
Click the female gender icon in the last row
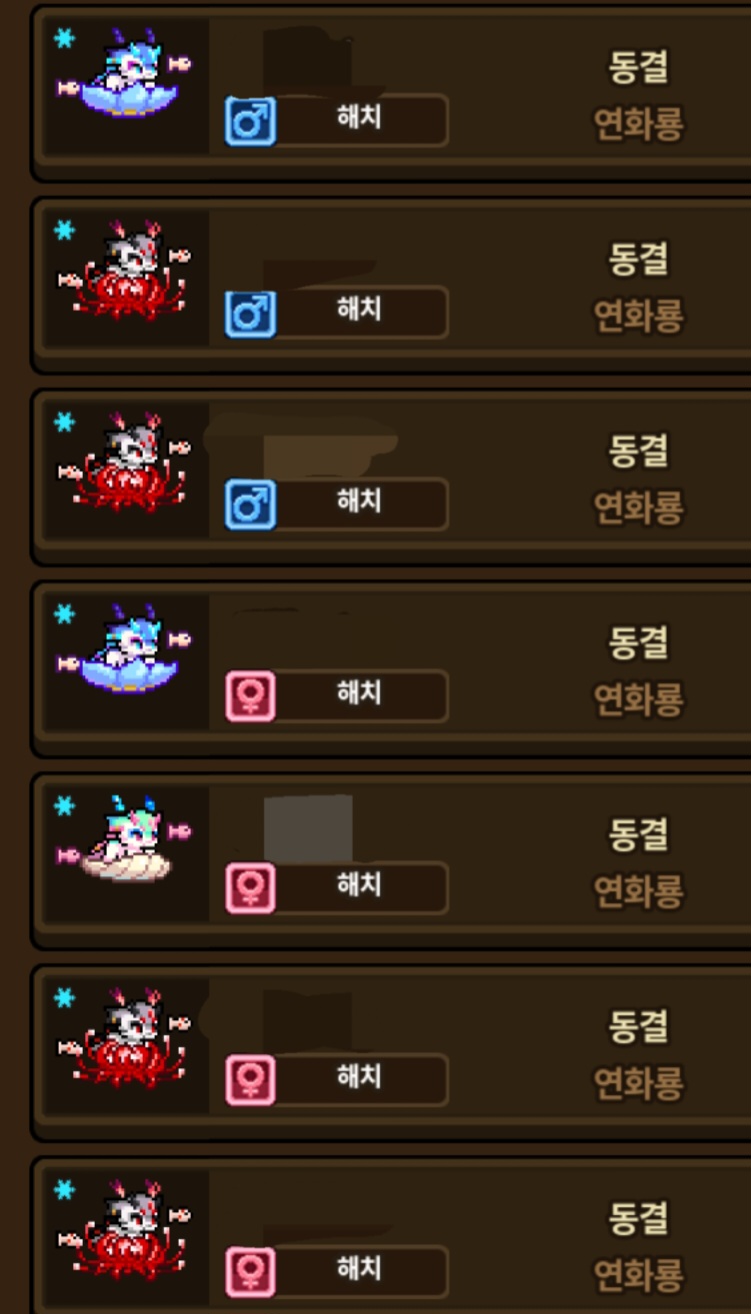(250, 1272)
